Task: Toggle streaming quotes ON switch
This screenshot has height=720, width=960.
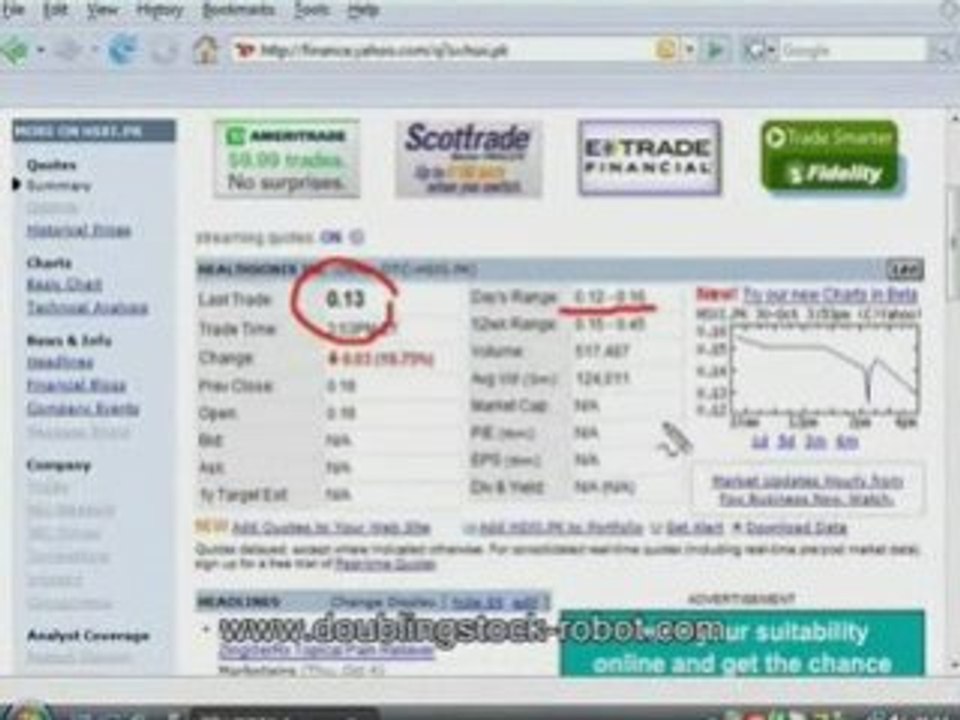Action: coord(331,237)
